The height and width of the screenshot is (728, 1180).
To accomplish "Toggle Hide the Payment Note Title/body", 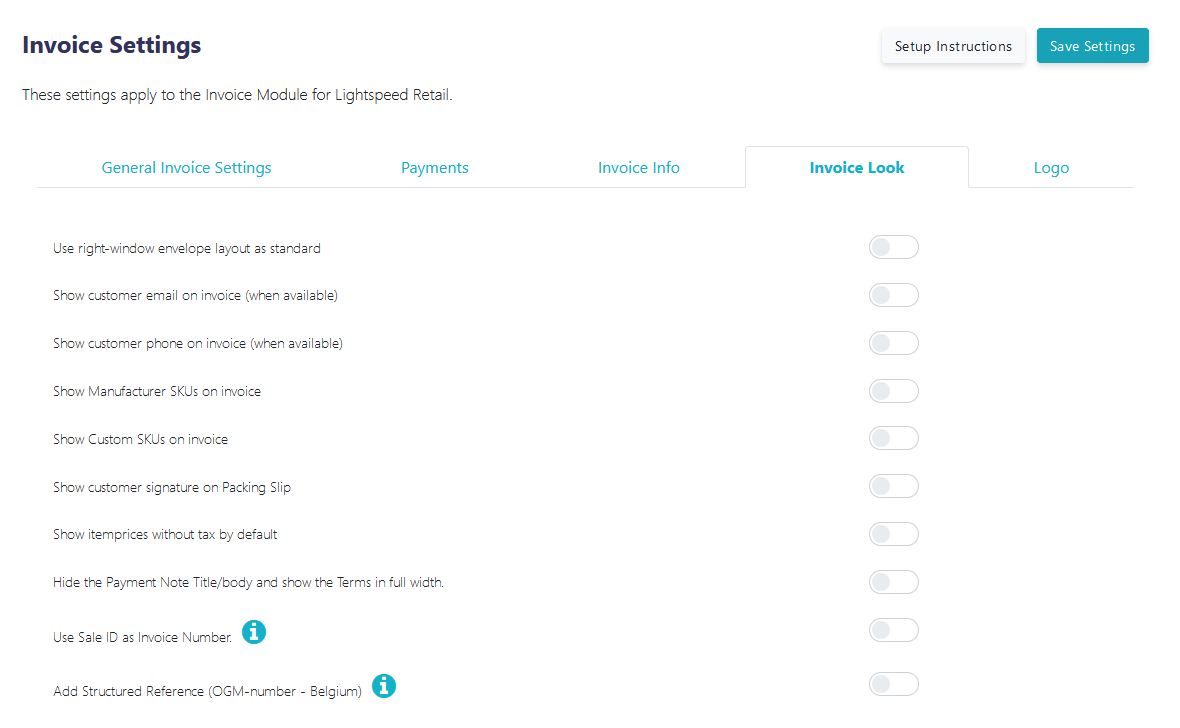I will pos(893,582).
